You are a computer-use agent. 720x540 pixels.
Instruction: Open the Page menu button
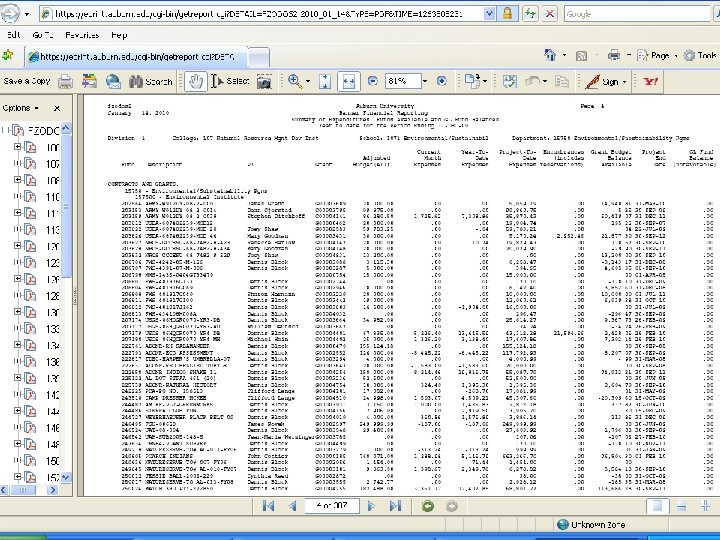pos(657,56)
